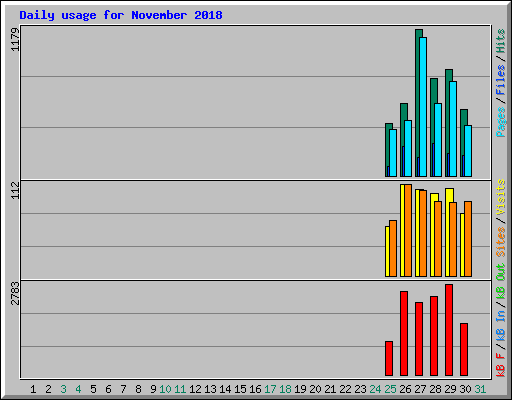
Task: Click day 26 on the x-axis
Action: point(405,389)
